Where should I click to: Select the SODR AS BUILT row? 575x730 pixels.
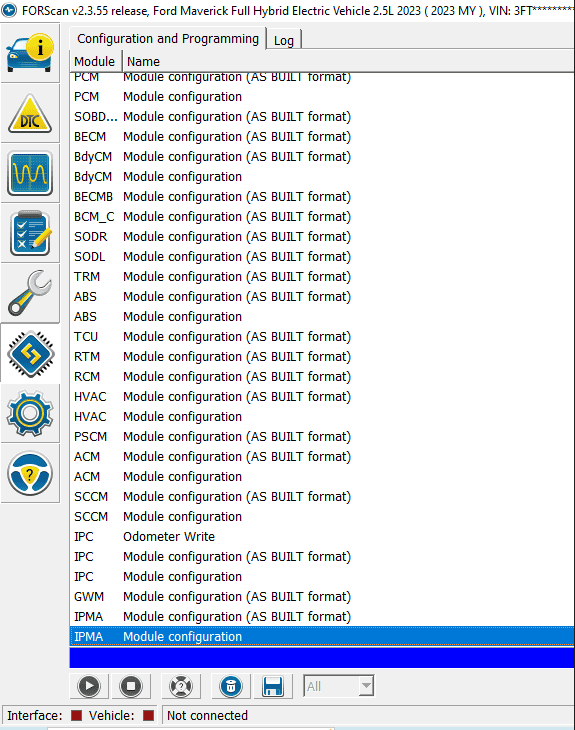point(322,237)
